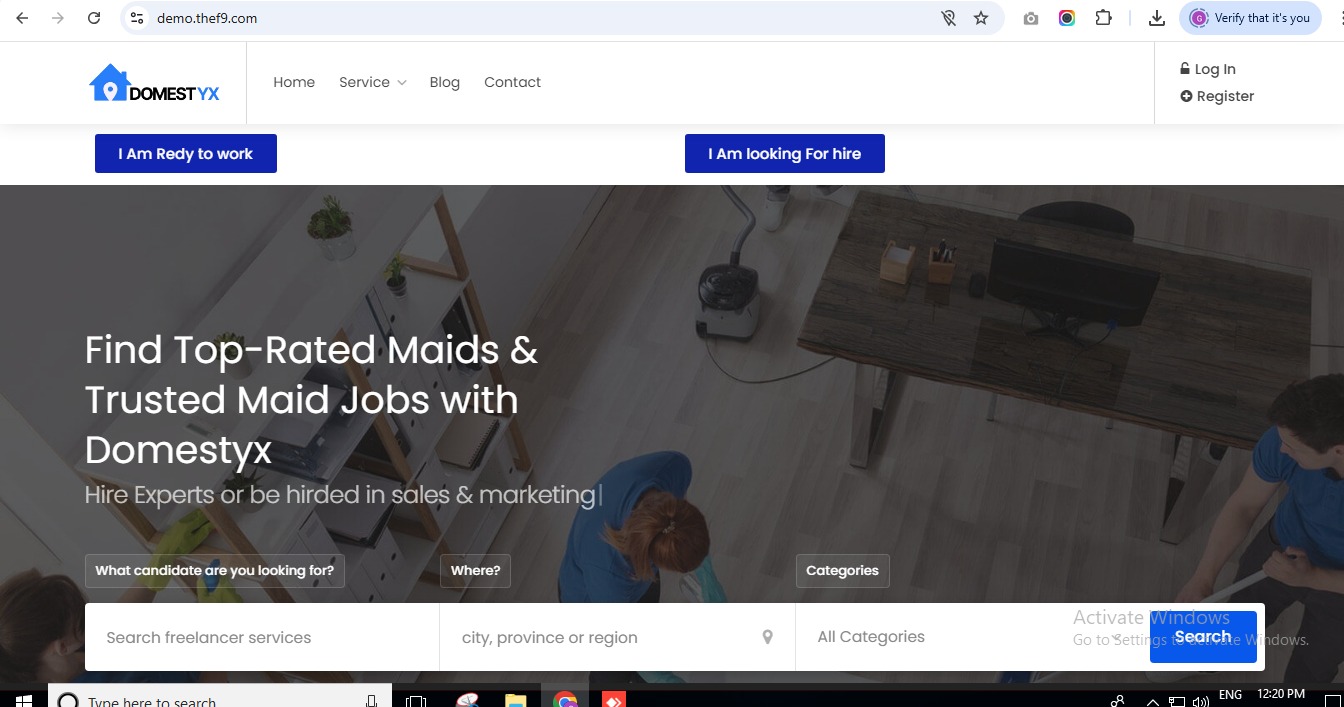Click the screenshot camera extension icon
This screenshot has width=1344, height=707.
1031,18
